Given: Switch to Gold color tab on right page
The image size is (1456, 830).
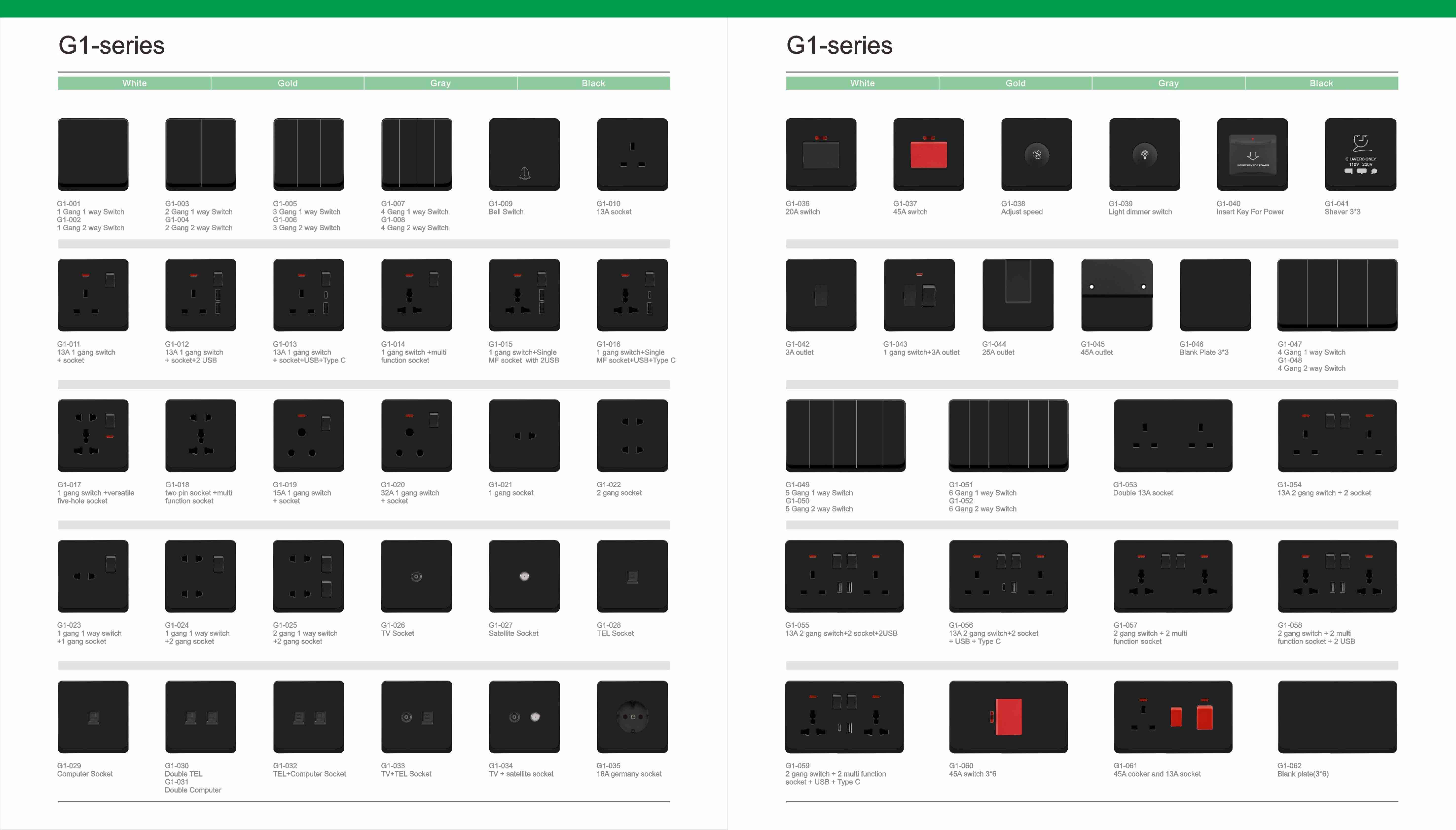Looking at the screenshot, I should (1015, 83).
